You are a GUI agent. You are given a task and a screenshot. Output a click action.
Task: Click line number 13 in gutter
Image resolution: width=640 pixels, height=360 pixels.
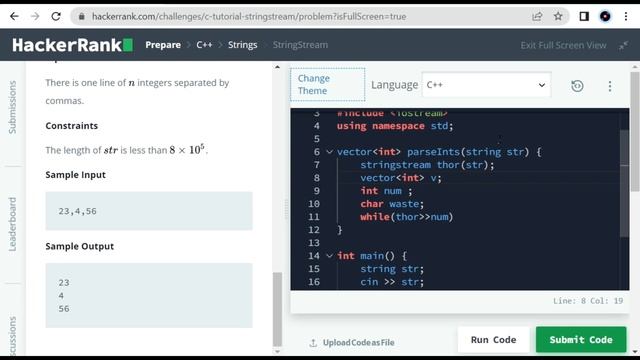(314, 243)
